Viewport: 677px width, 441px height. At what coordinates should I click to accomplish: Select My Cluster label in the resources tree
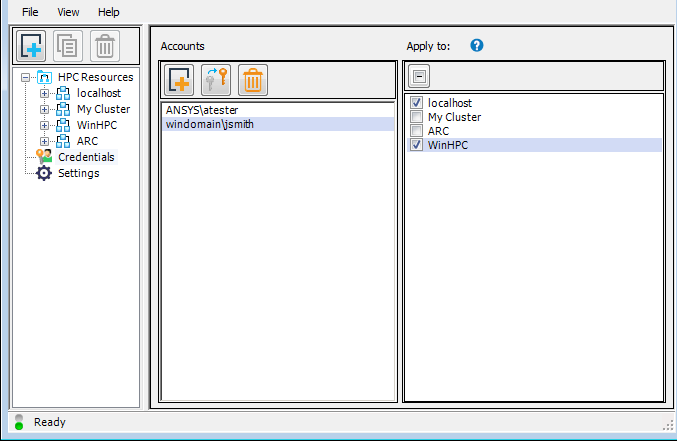pyautogui.click(x=104, y=109)
